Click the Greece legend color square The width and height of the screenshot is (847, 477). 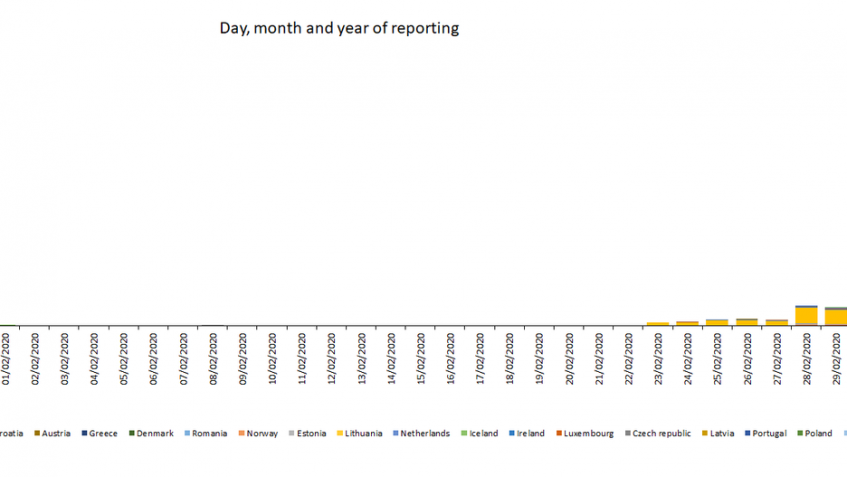pyautogui.click(x=84, y=433)
